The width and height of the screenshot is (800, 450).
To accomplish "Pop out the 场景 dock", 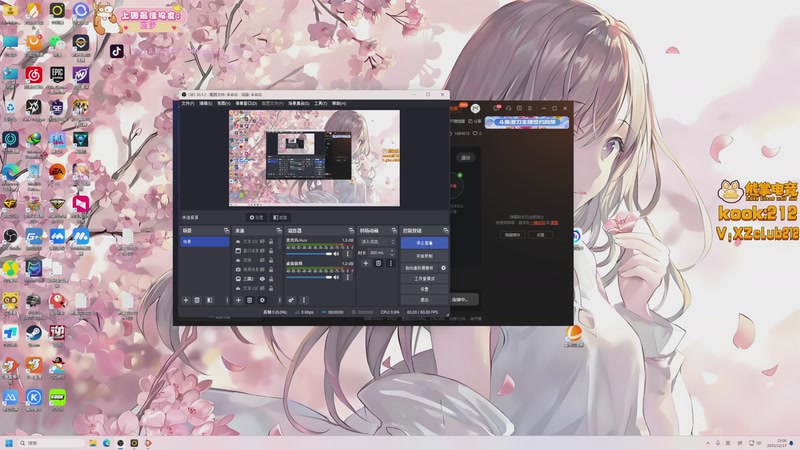I will point(227,231).
